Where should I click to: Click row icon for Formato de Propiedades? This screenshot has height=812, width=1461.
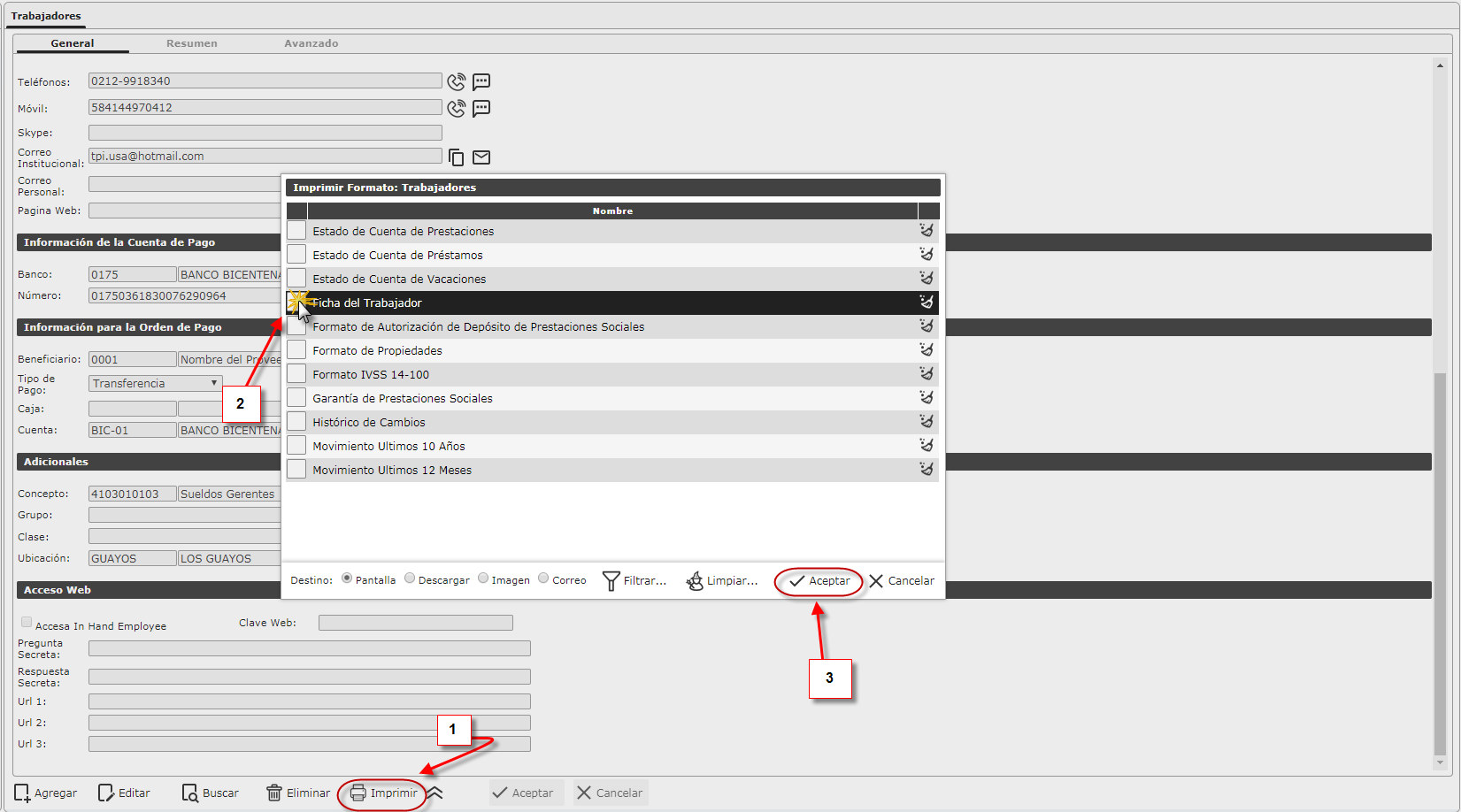pos(927,350)
